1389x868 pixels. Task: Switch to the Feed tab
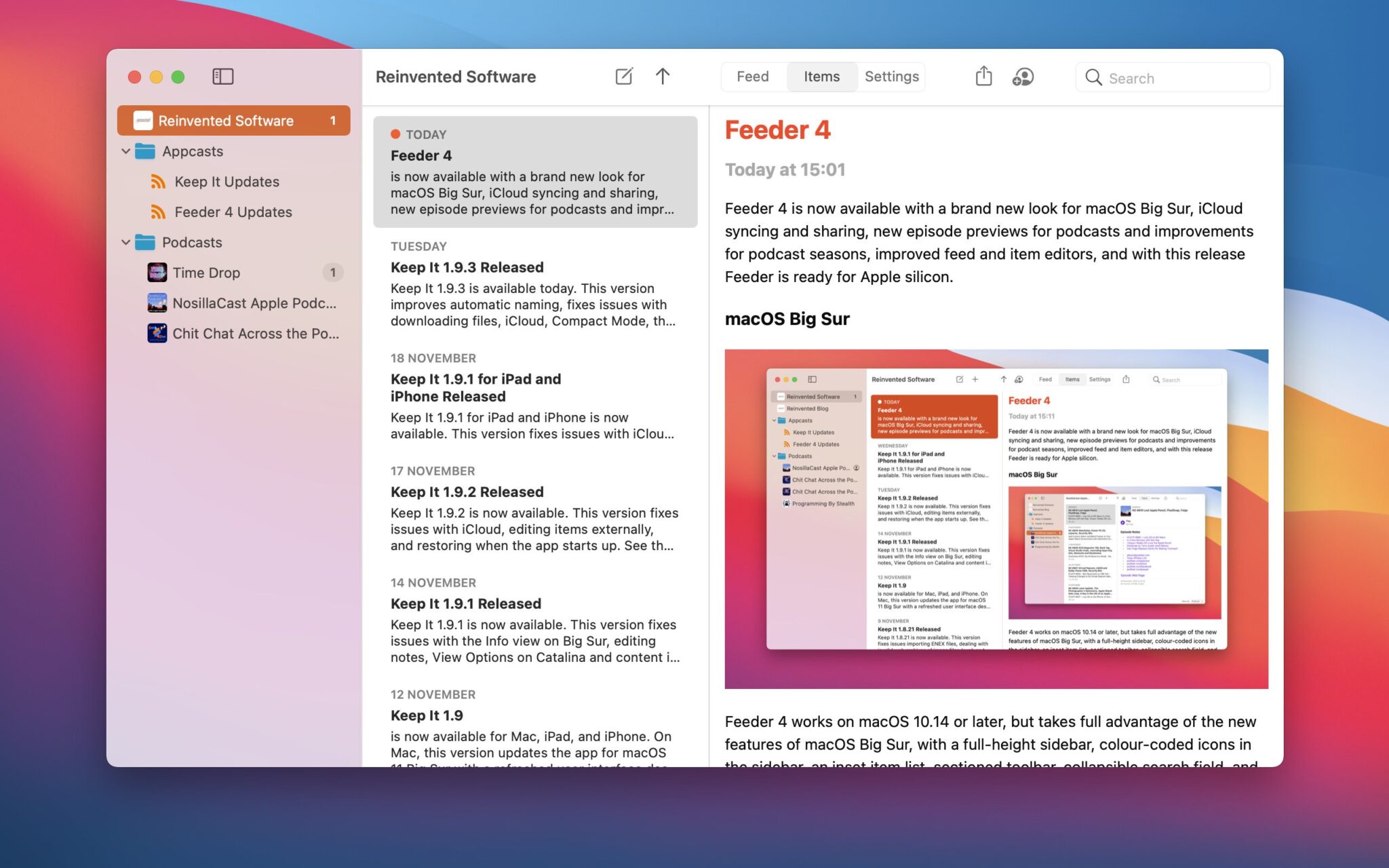pos(752,77)
